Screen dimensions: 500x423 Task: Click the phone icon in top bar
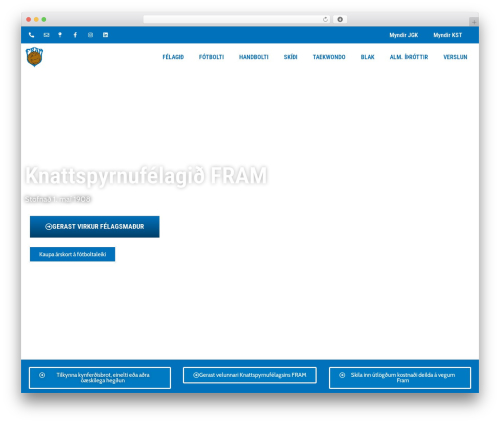point(31,35)
